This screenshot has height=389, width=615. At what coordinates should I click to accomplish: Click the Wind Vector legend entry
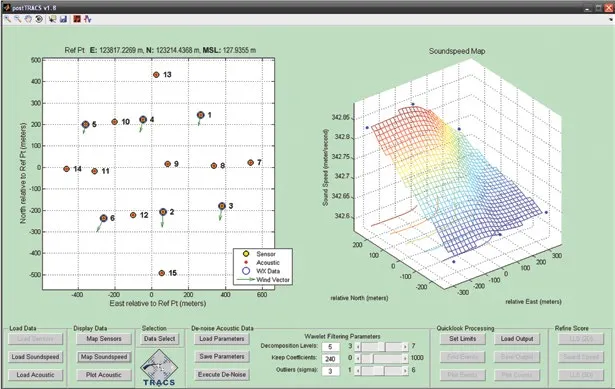[273, 280]
